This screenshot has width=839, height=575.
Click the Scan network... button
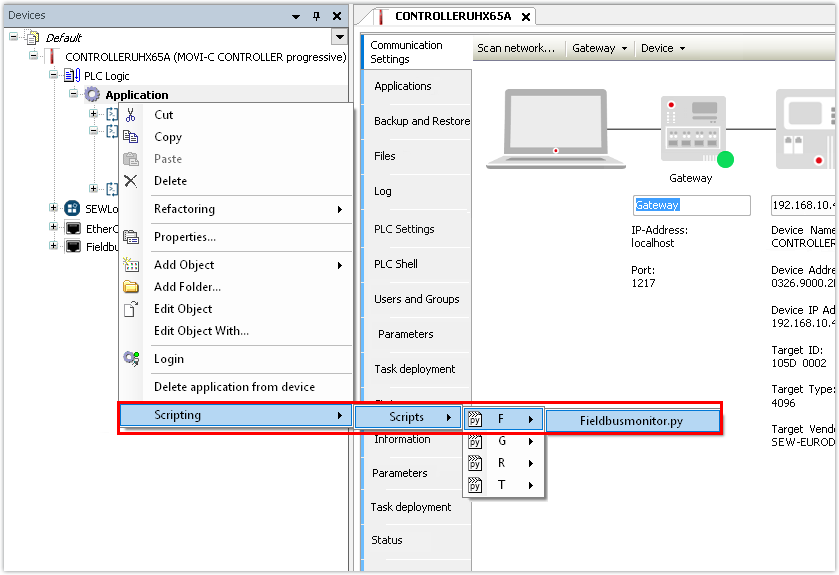515,48
